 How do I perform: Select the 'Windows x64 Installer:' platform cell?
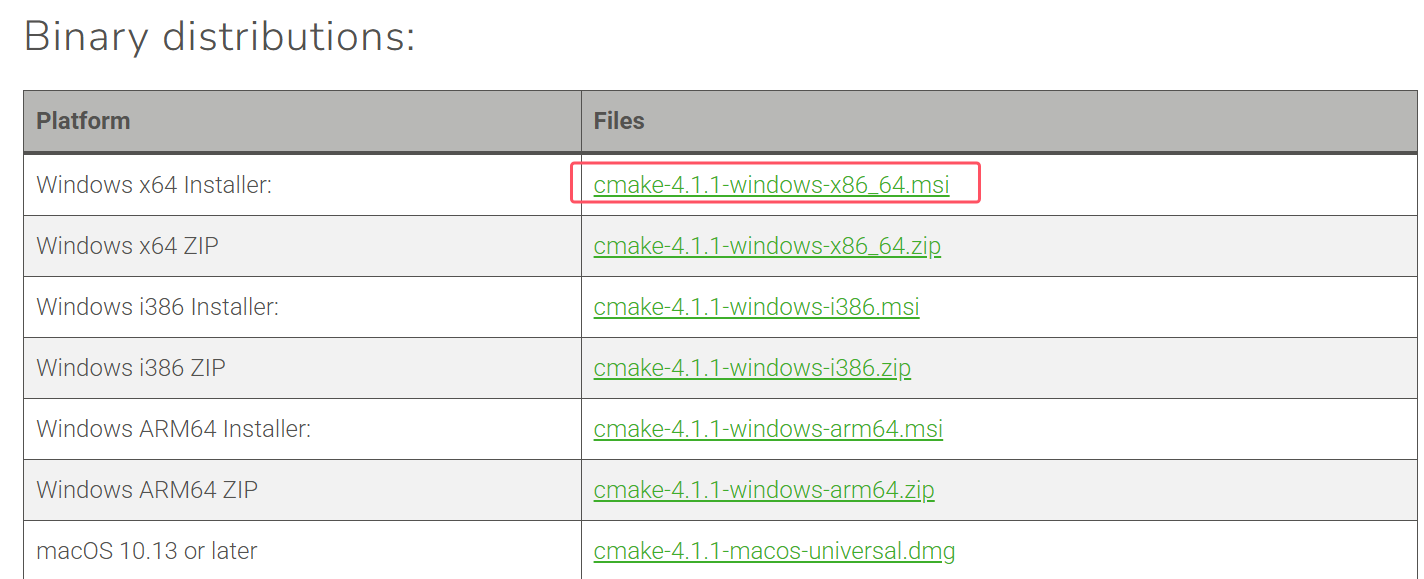point(154,185)
